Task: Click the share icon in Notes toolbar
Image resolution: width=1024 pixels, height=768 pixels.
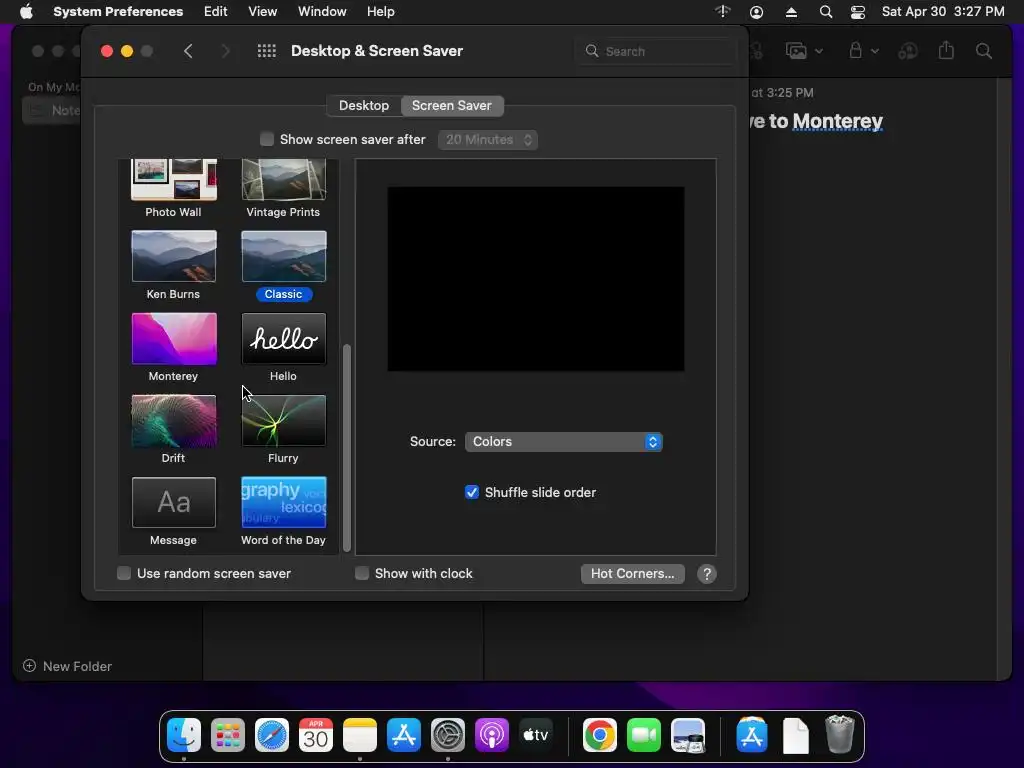Action: pyautogui.click(x=946, y=50)
